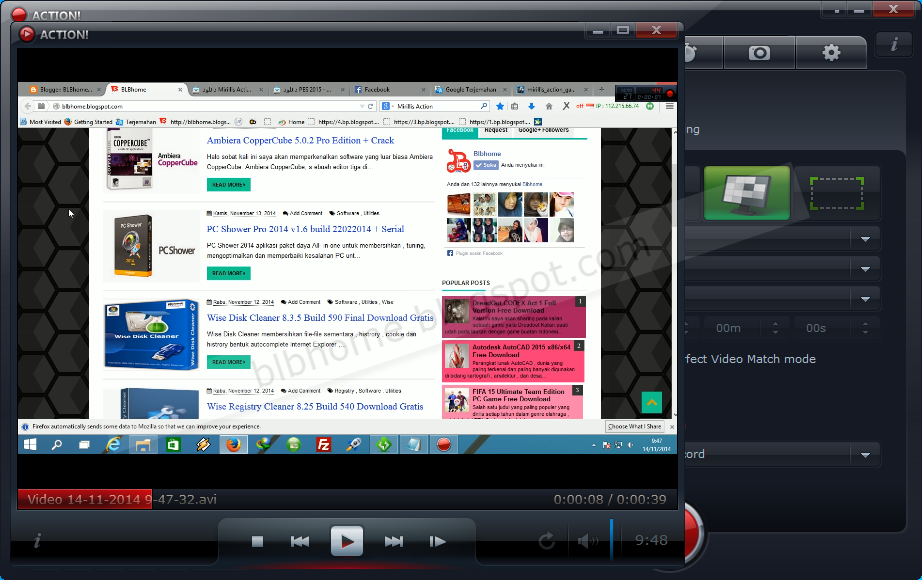The image size is (922, 580).
Task: Skip to the next video with skip-forward icon
Action: tap(393, 541)
